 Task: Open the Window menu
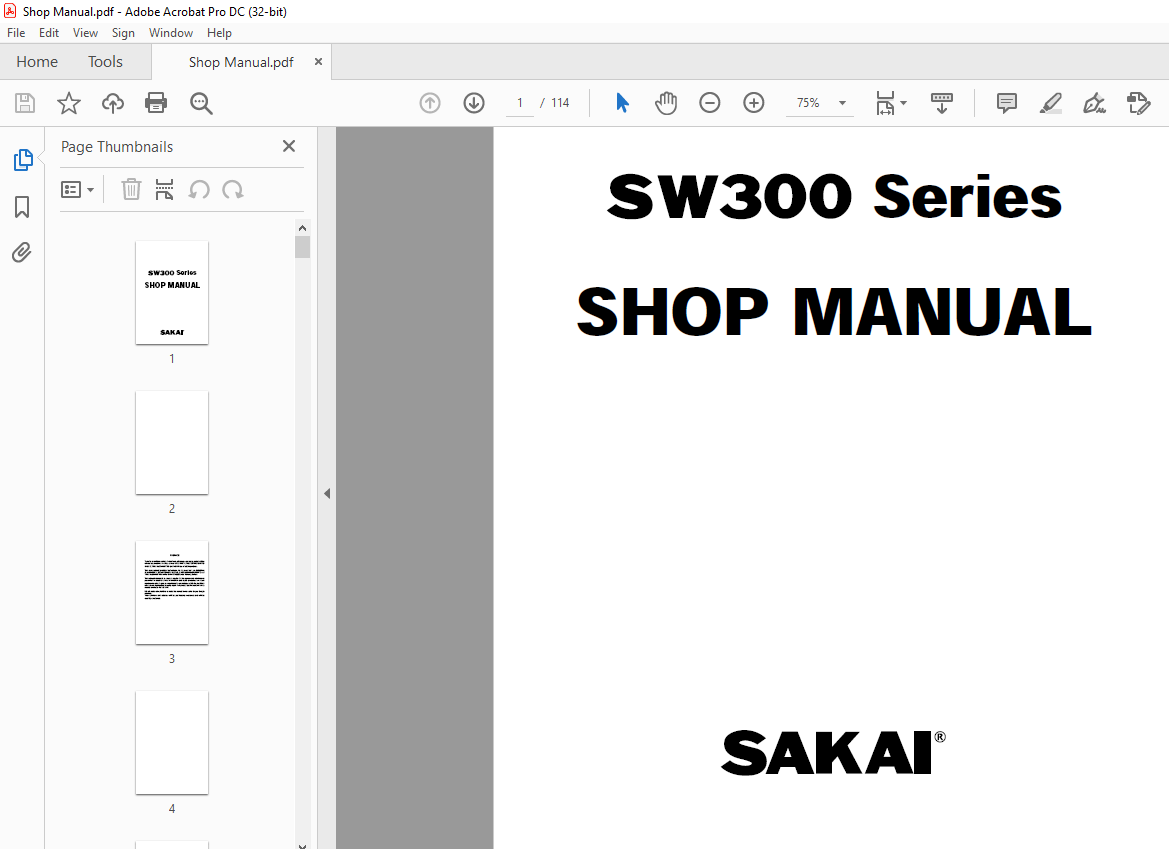[171, 33]
